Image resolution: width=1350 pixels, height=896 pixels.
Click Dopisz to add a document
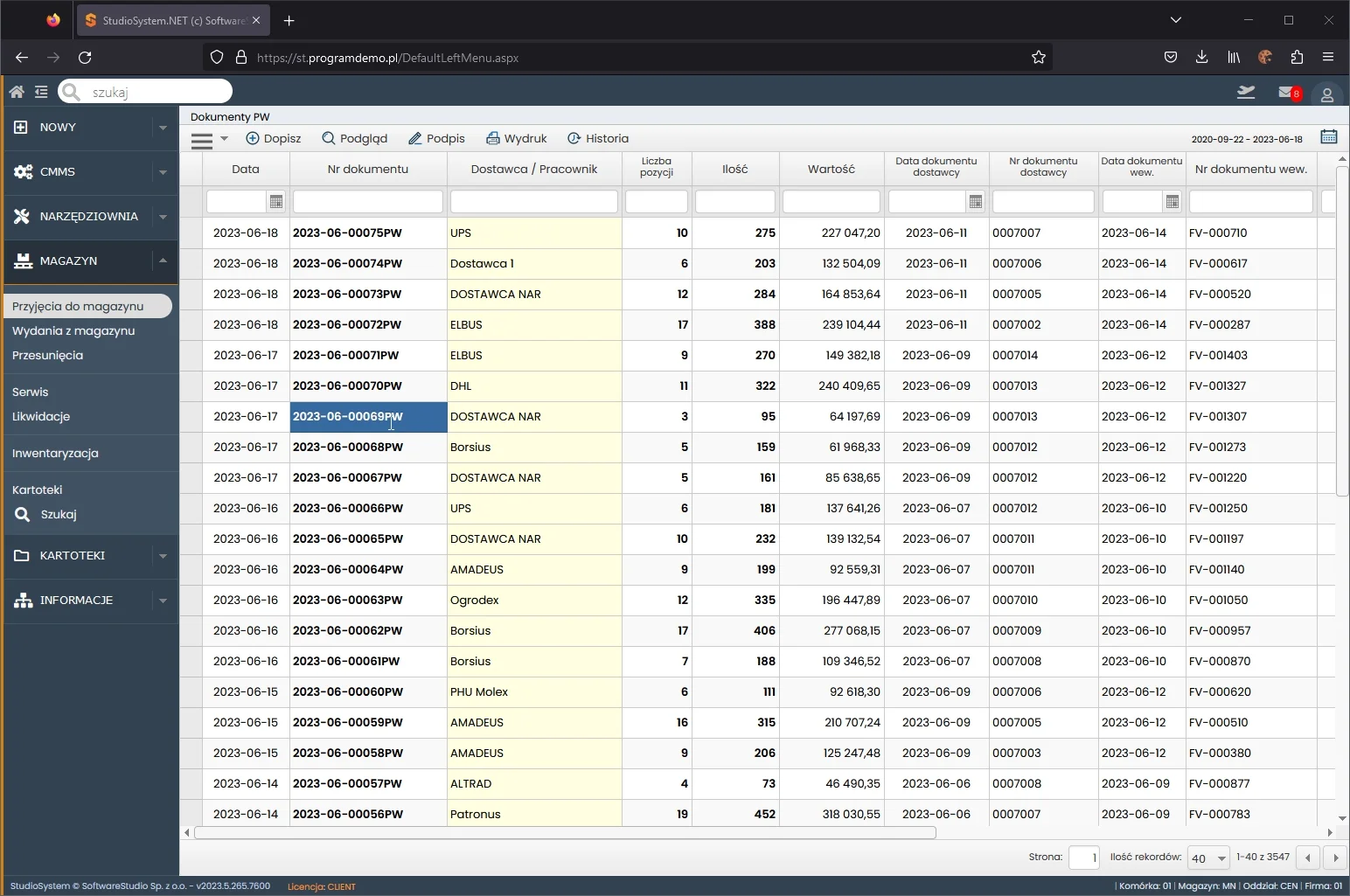pyautogui.click(x=274, y=138)
